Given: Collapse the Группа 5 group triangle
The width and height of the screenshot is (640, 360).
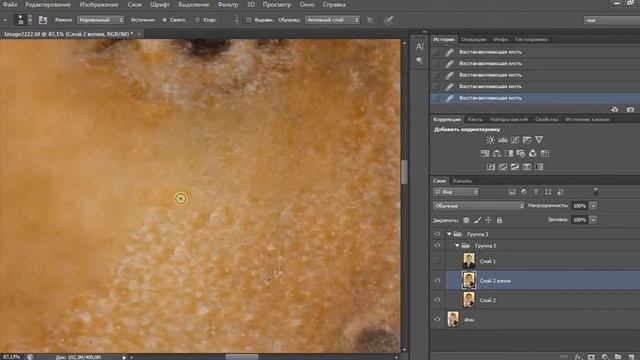Looking at the screenshot, I should [457, 245].
